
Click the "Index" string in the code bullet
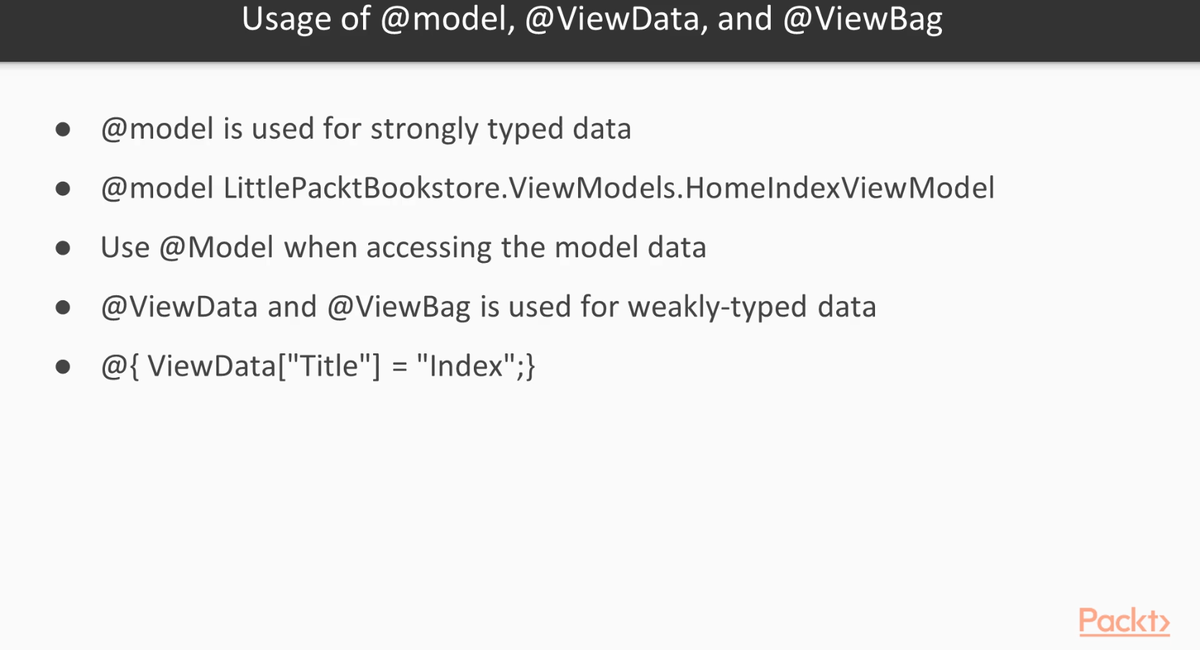464,366
